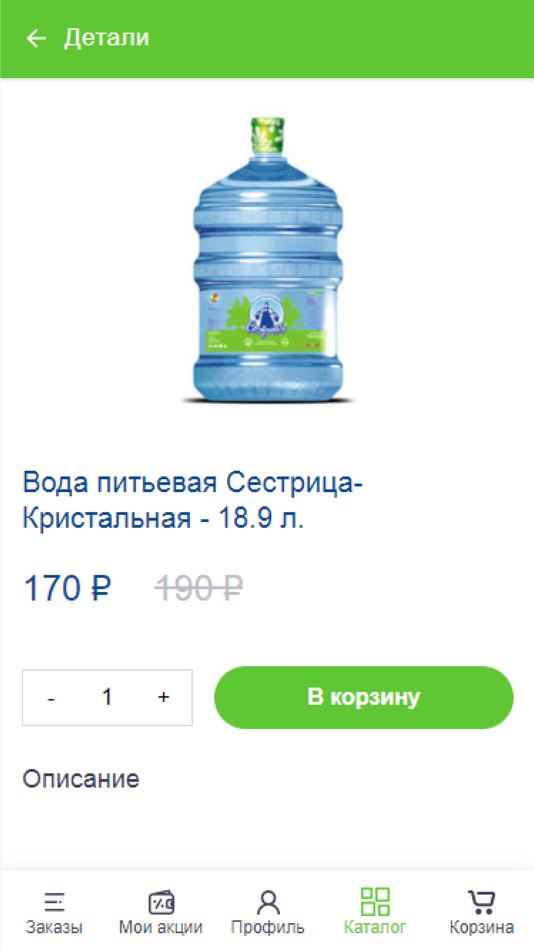Click the Детали header title

pos(107,38)
